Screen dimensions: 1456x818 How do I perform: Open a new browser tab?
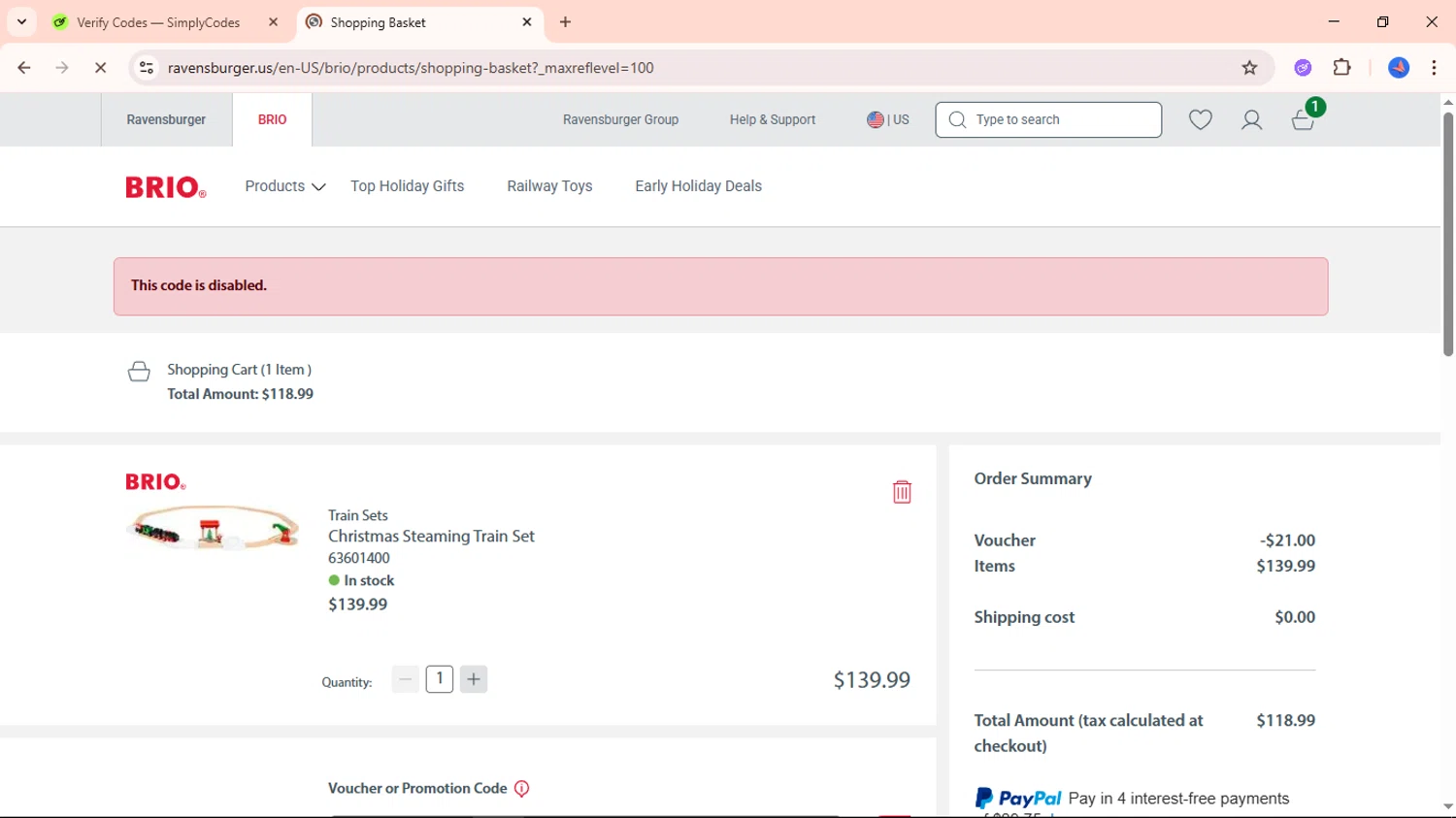565,22
